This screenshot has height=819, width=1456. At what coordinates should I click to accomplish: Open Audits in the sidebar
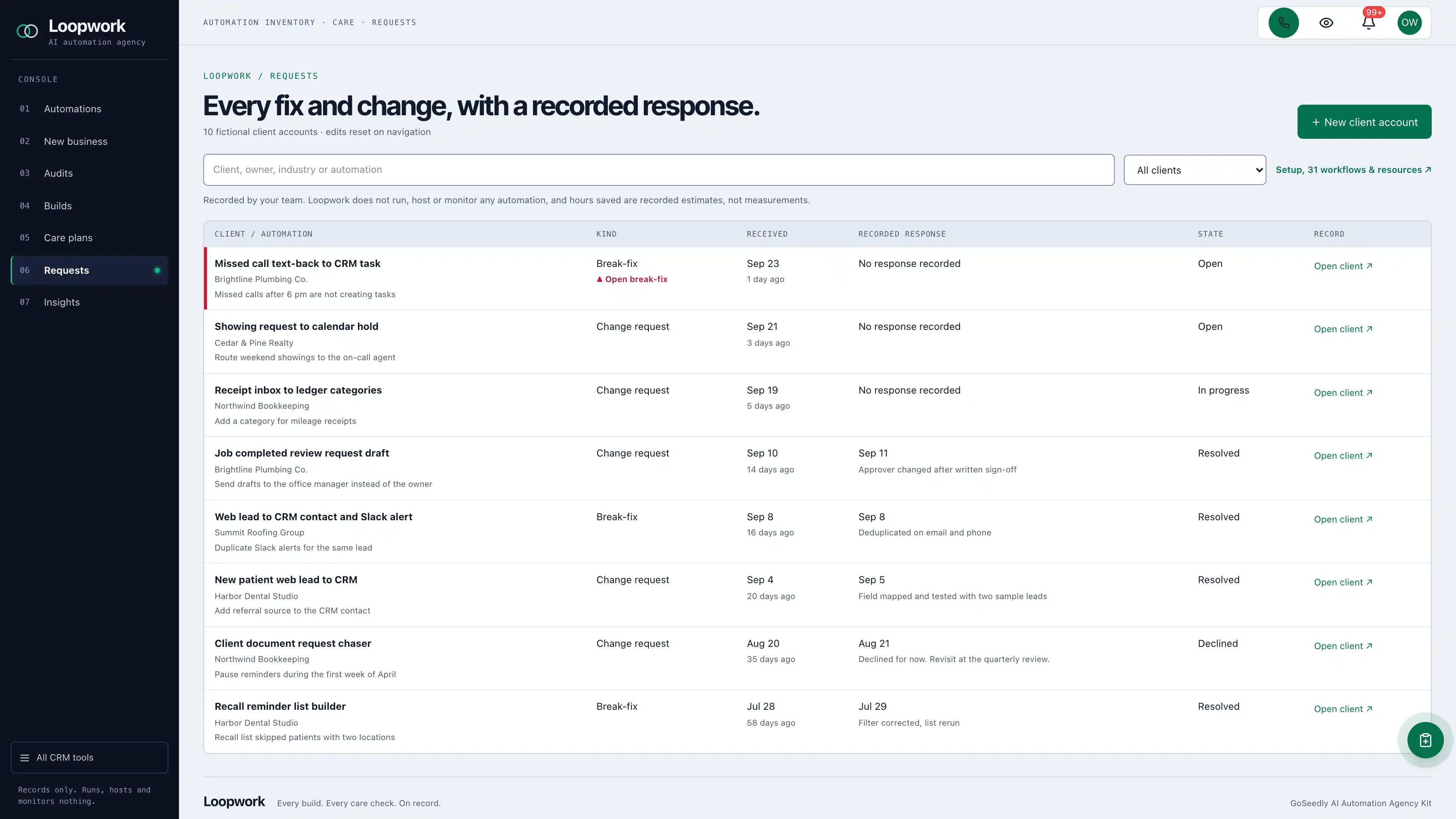(x=89, y=173)
